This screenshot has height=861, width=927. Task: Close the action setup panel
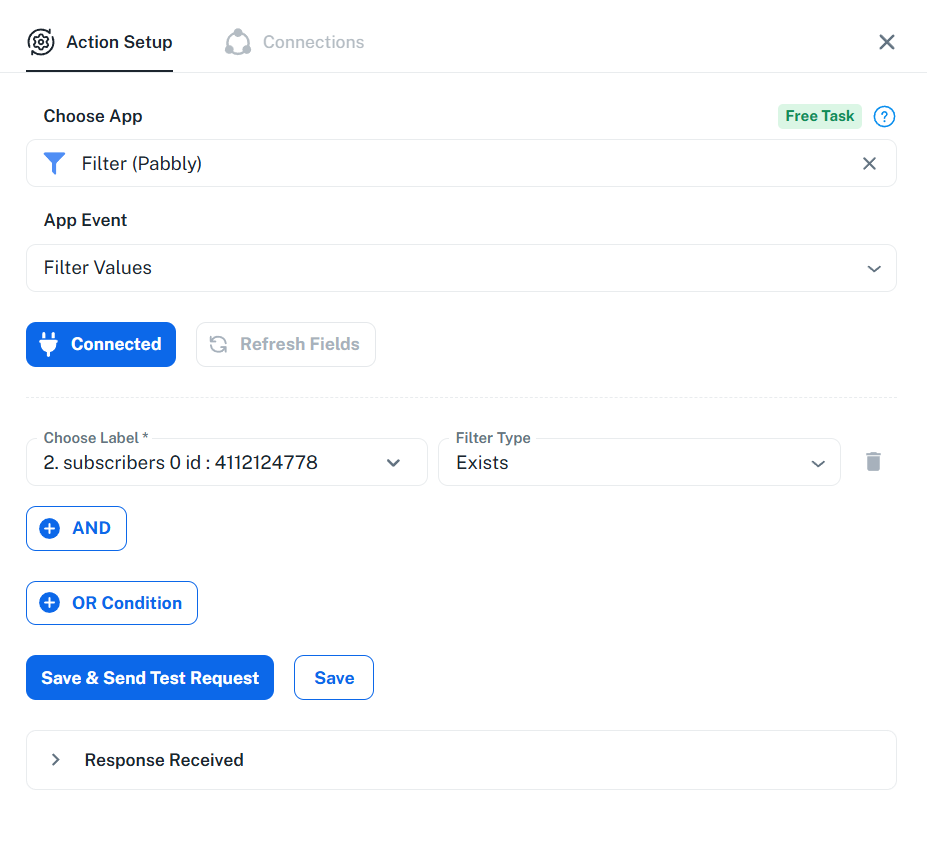[887, 42]
